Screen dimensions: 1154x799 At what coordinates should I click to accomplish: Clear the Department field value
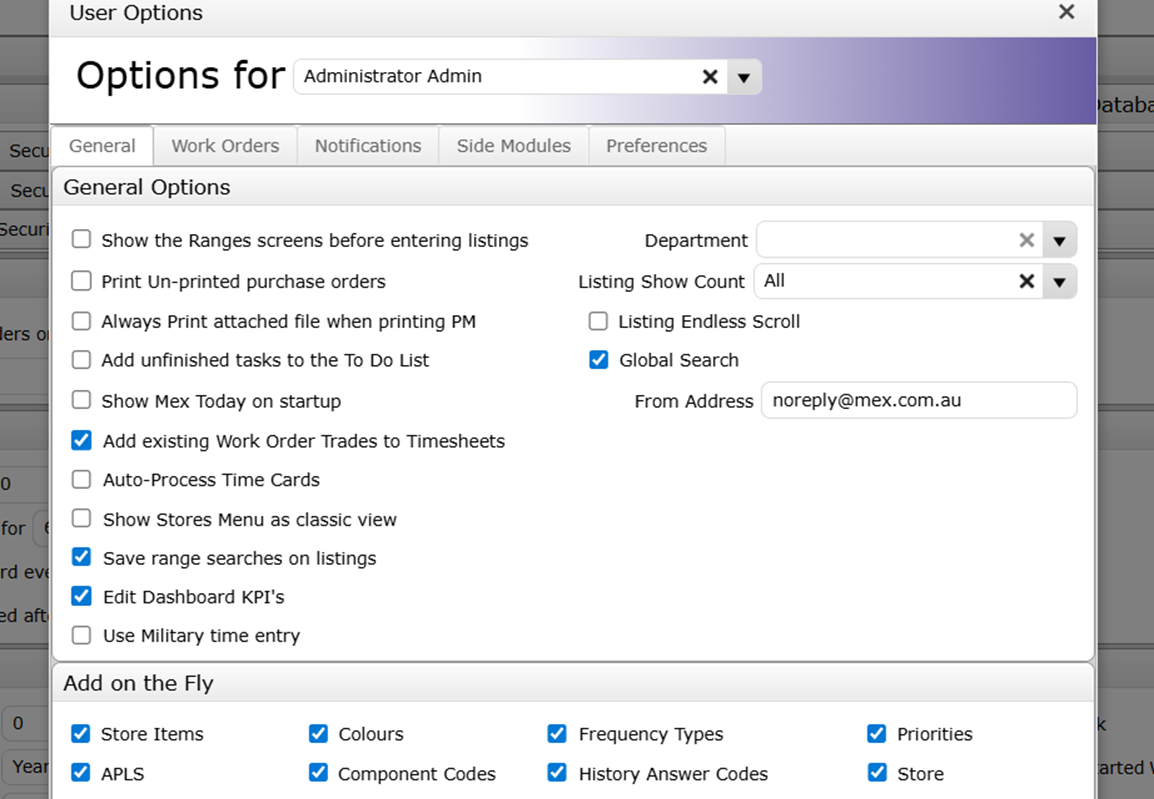1026,240
